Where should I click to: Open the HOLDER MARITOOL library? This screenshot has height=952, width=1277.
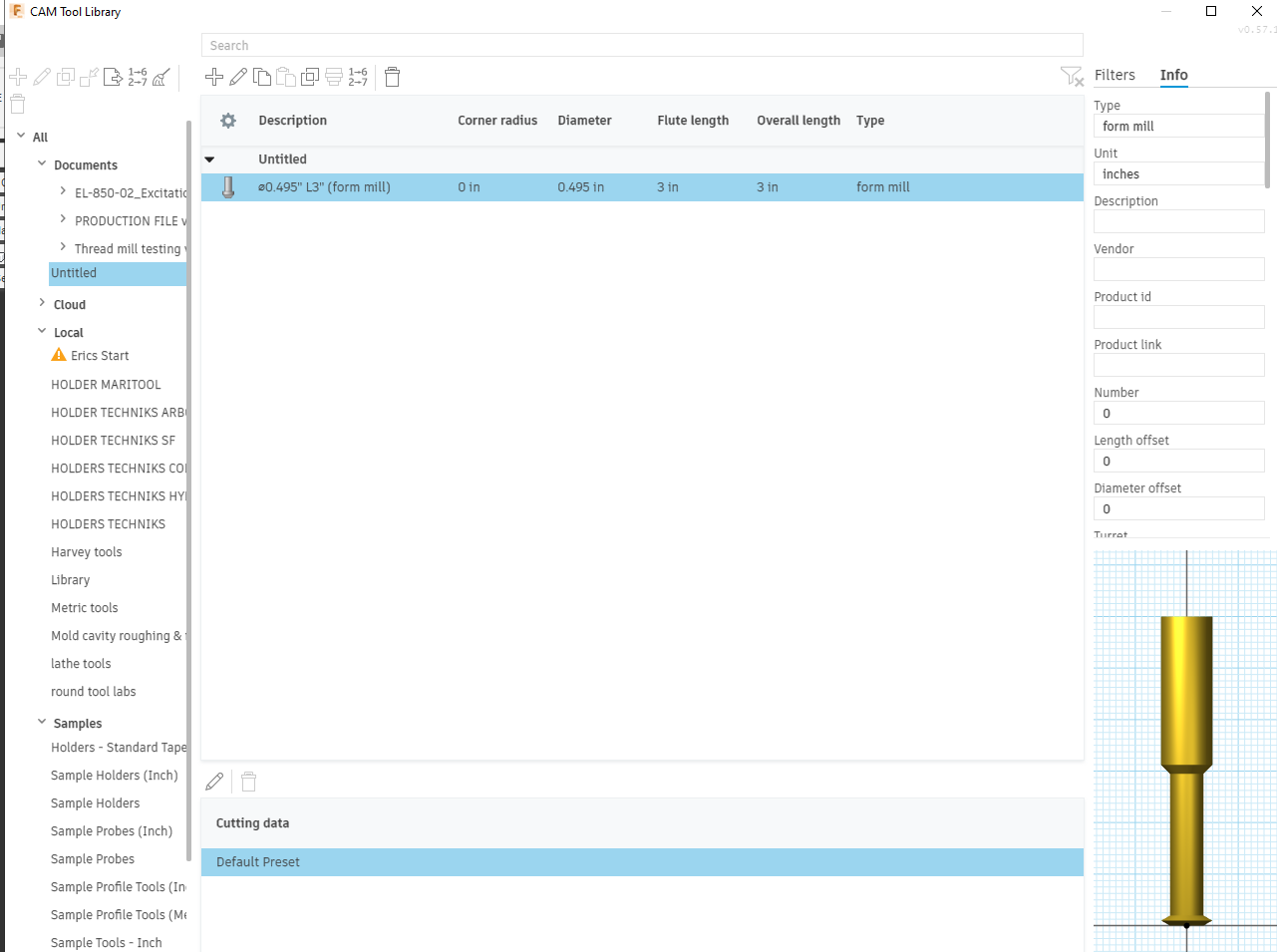click(x=106, y=385)
